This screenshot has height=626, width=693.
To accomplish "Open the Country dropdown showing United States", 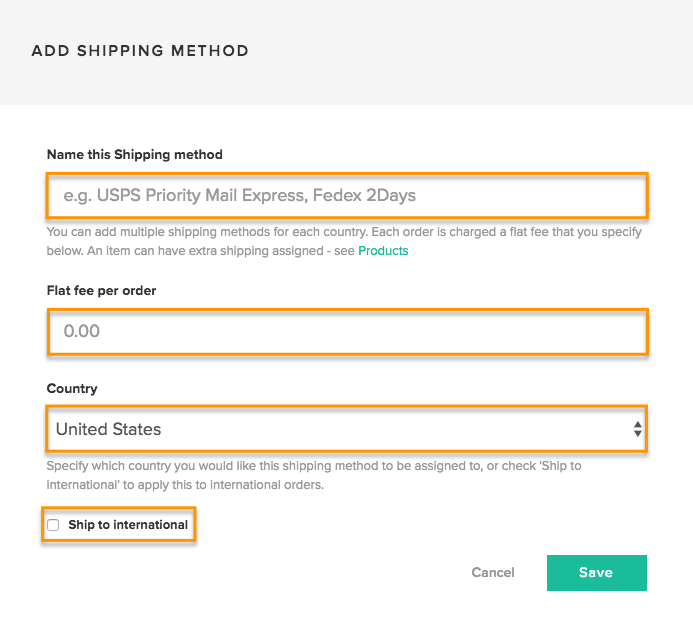I will pyautogui.click(x=346, y=429).
